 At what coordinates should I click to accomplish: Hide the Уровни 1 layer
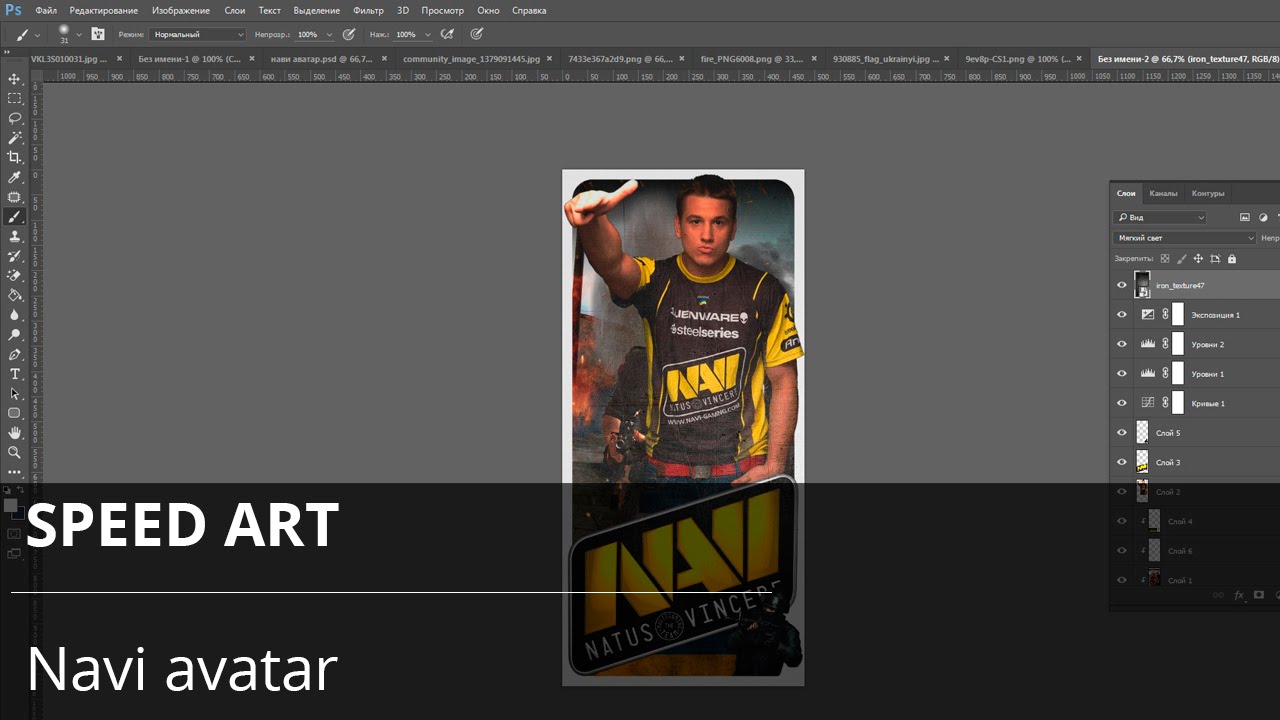click(x=1121, y=374)
